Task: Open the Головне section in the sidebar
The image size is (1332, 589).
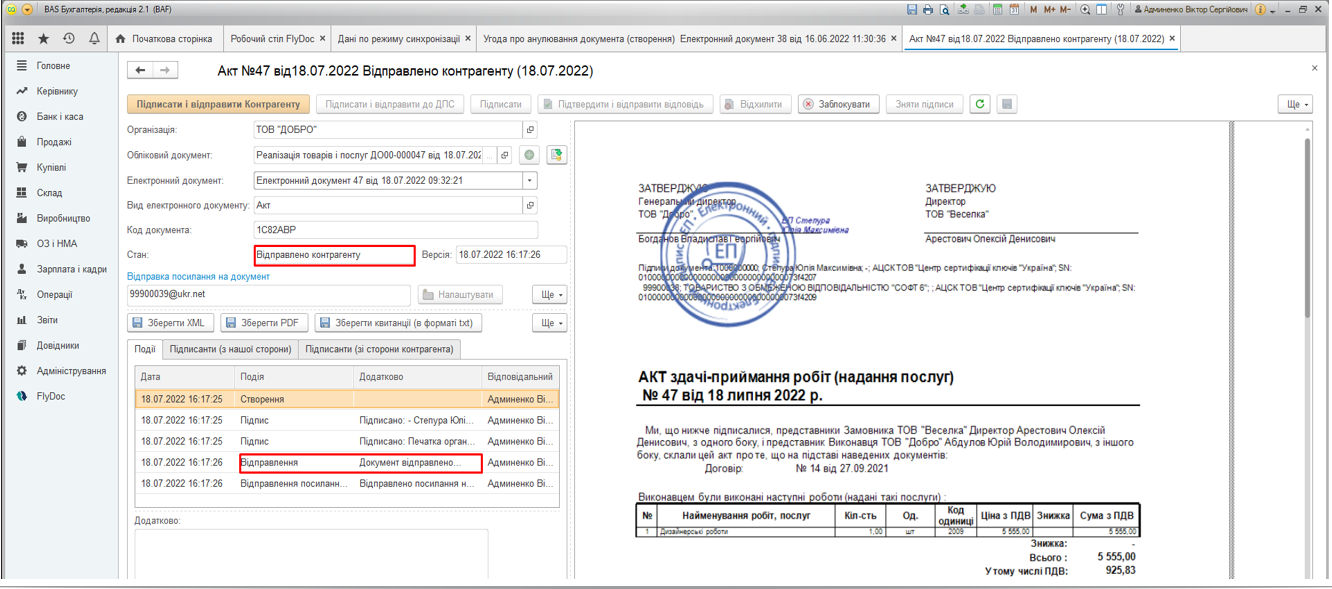Action: coord(53,66)
